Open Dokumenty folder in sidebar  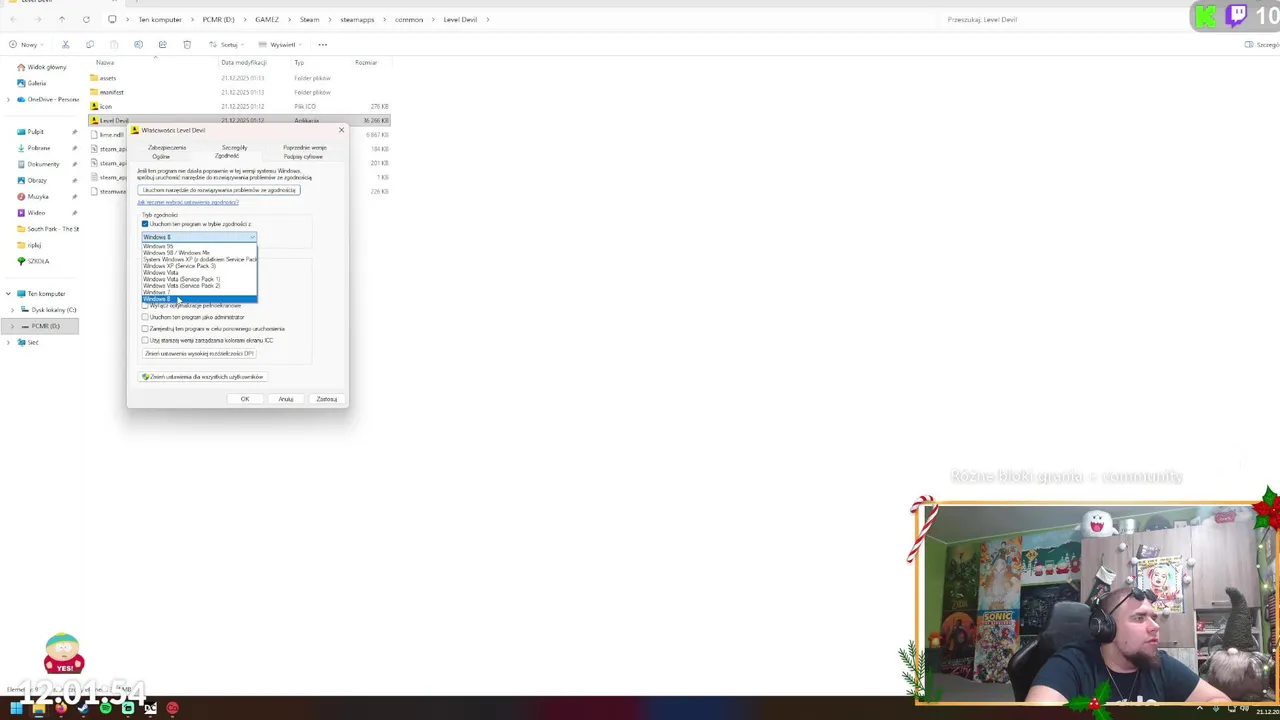pos(43,164)
